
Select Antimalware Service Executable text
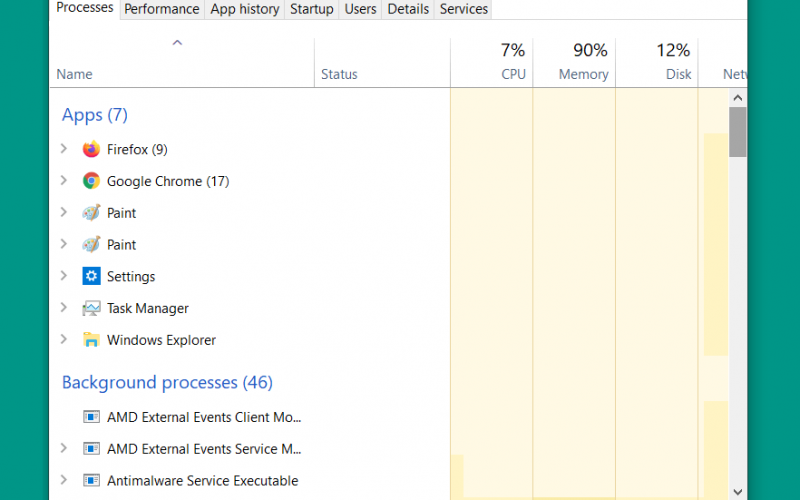203,481
